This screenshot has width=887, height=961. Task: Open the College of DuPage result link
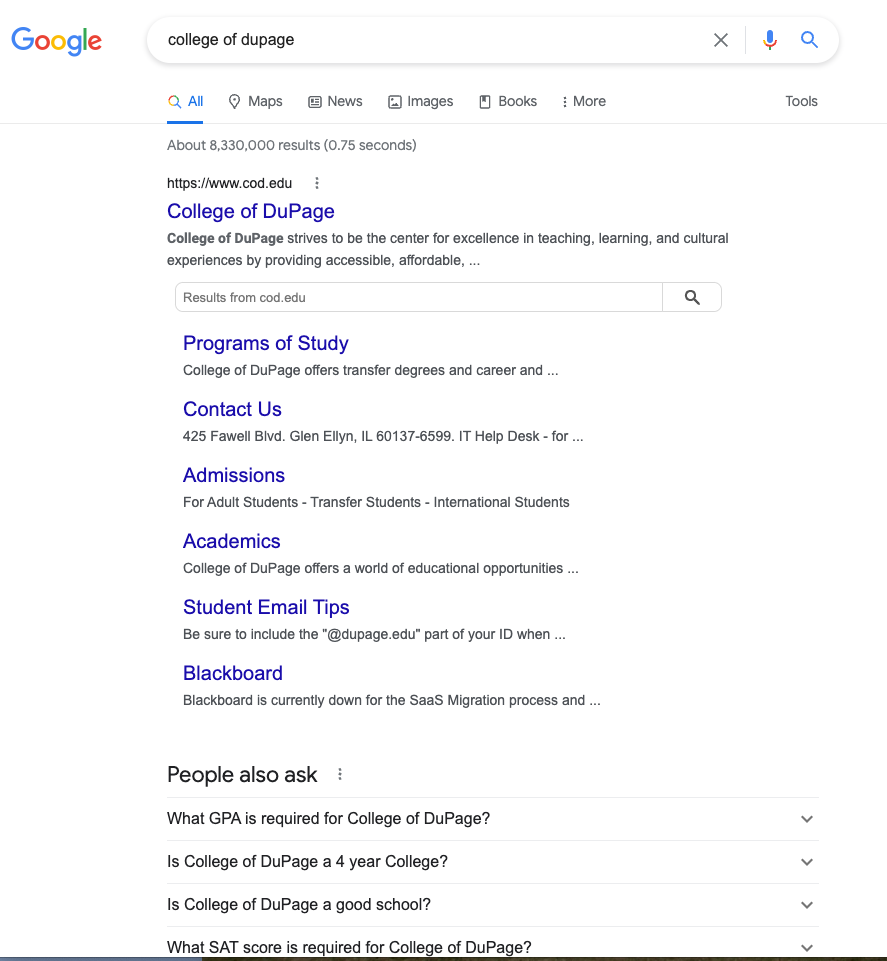pos(250,211)
